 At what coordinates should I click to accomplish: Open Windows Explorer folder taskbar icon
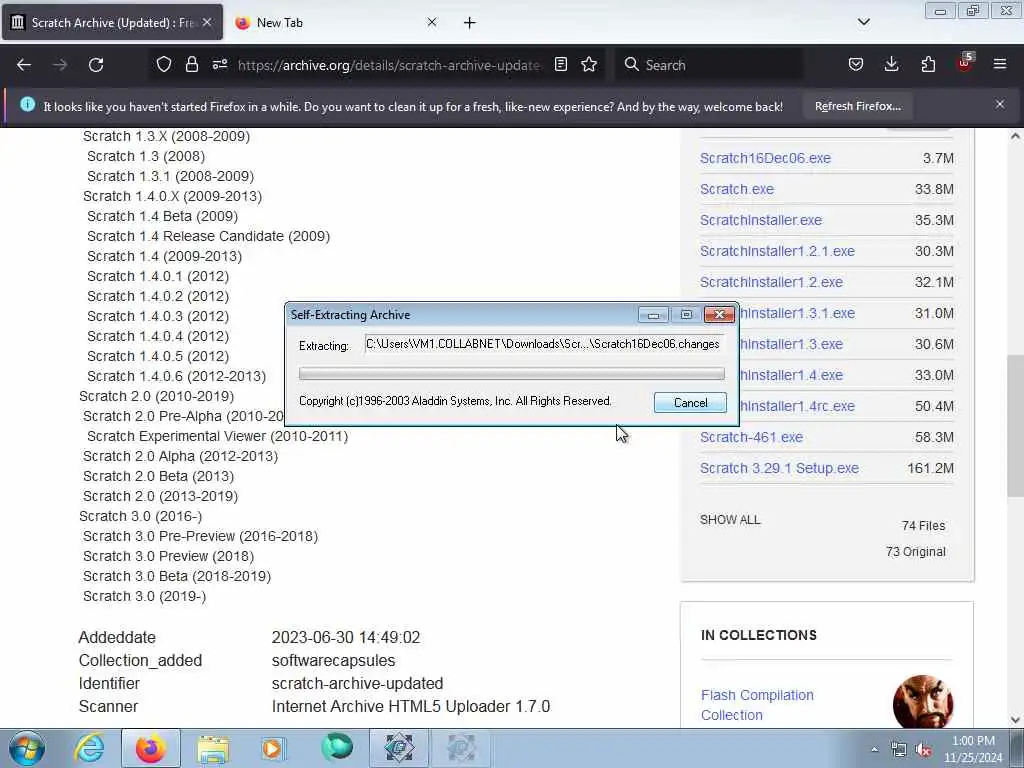click(213, 748)
